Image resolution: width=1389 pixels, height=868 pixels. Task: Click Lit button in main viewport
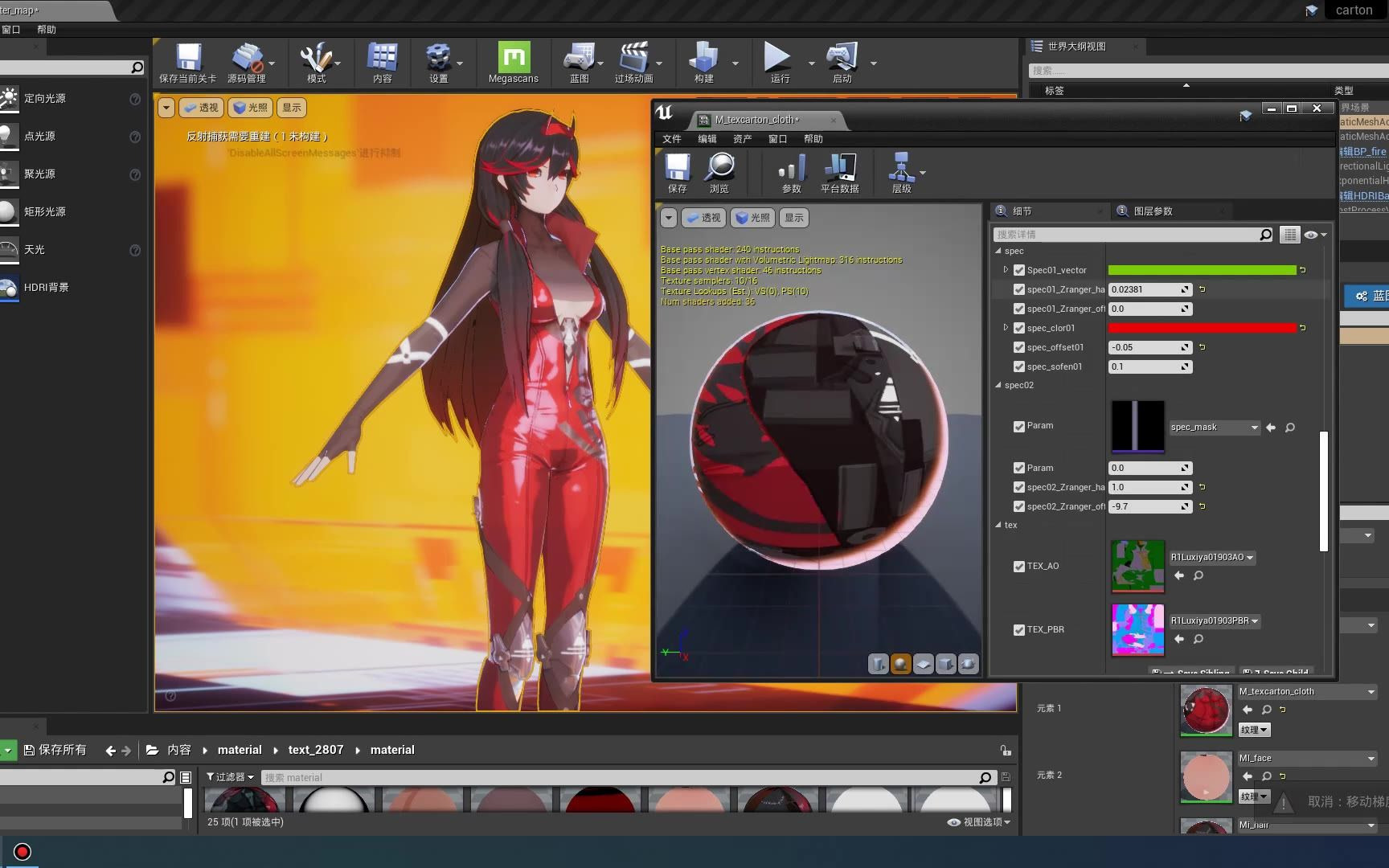click(x=250, y=108)
